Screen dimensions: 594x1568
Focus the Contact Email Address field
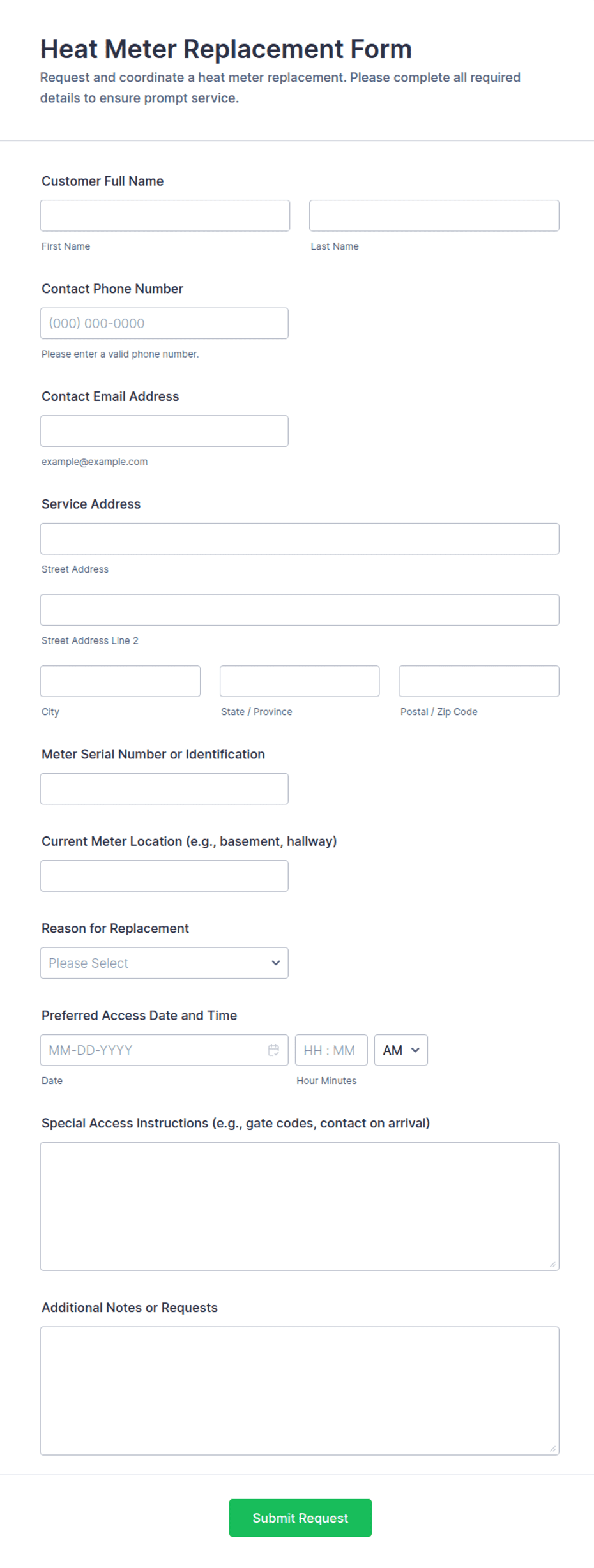pyautogui.click(x=164, y=431)
